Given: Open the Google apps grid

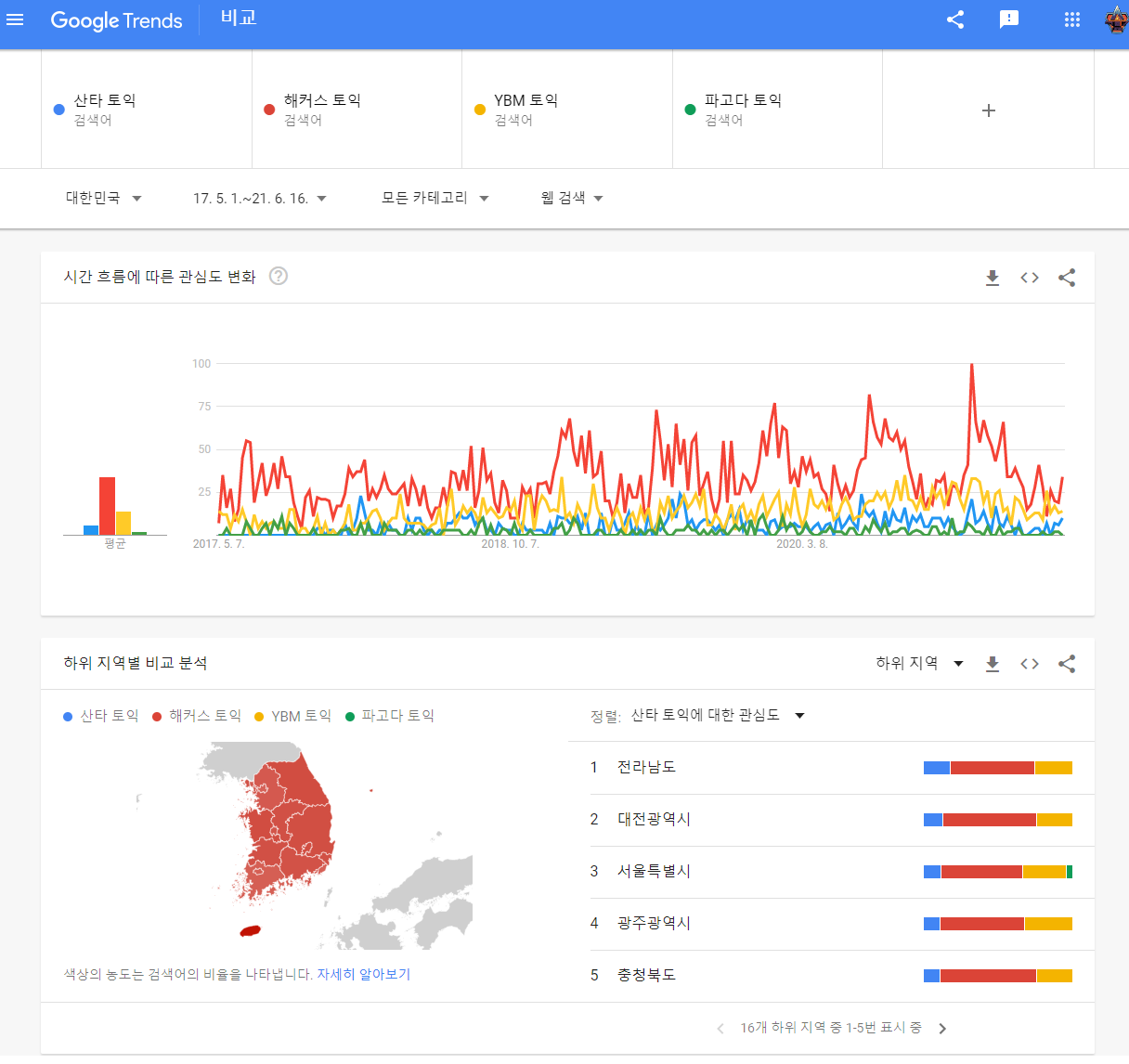Looking at the screenshot, I should pos(1072,19).
